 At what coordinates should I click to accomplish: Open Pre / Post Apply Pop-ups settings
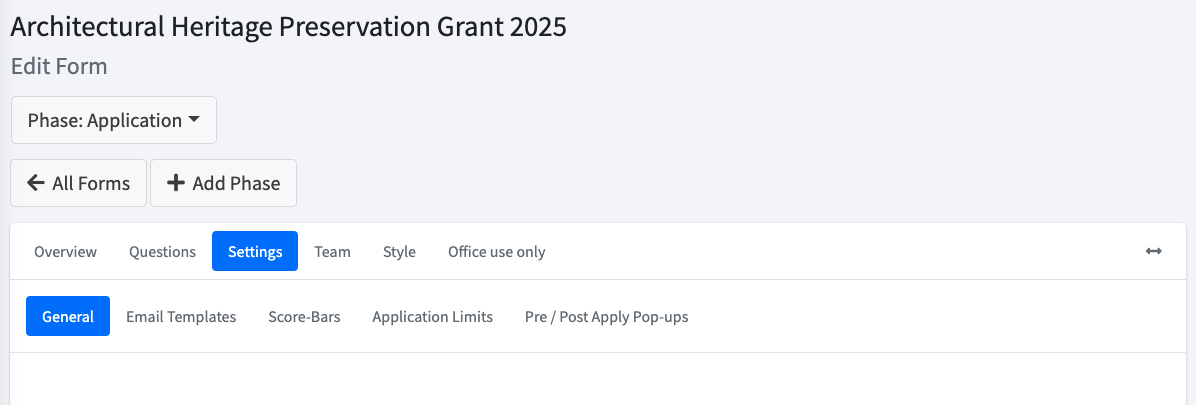tap(606, 316)
